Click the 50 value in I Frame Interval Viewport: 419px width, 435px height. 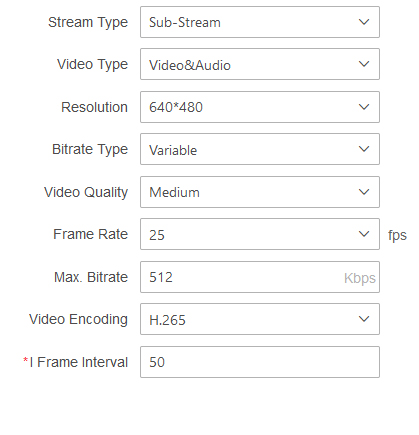[x=157, y=362]
